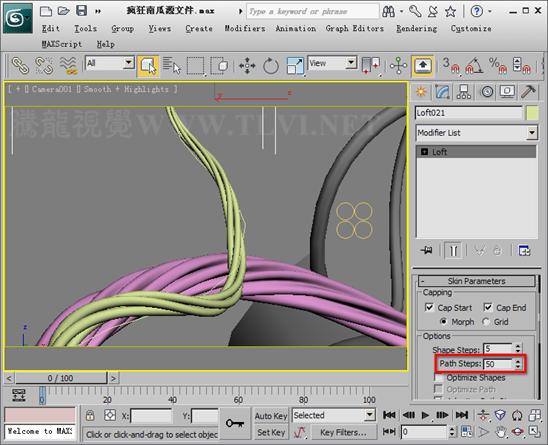Screen dimensions: 548x445
Task: Open the Motion command panel tab
Action: click(487, 92)
